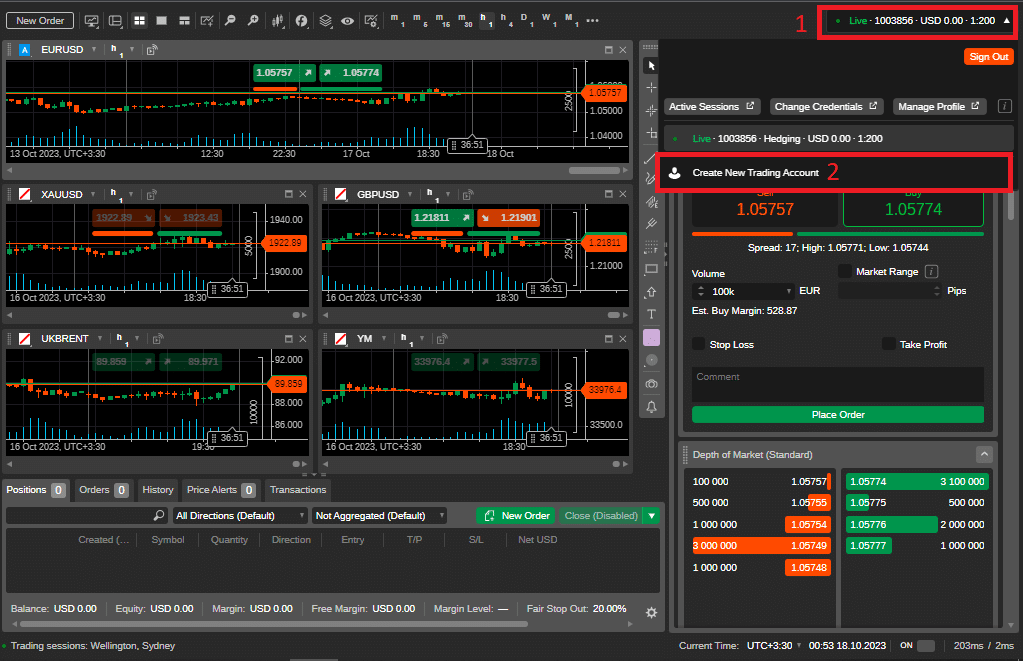Open the indicators function icon
Viewport: 1023px width, 661px height.
coord(301,21)
